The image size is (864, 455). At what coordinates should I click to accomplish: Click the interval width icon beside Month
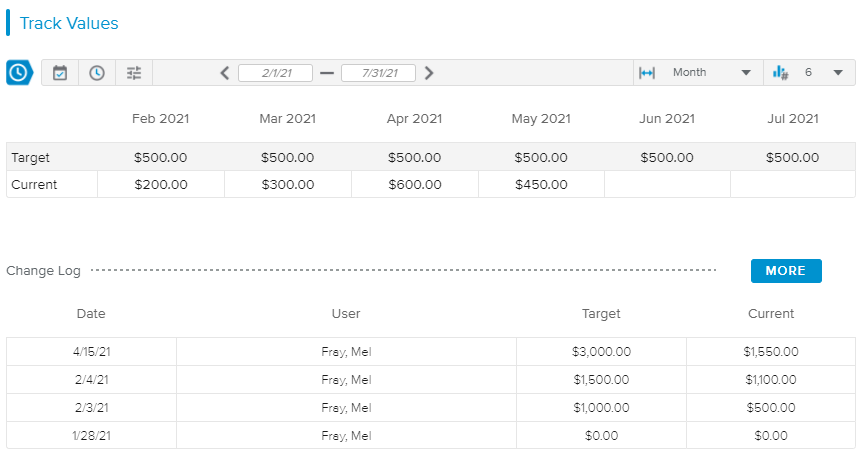pos(647,73)
